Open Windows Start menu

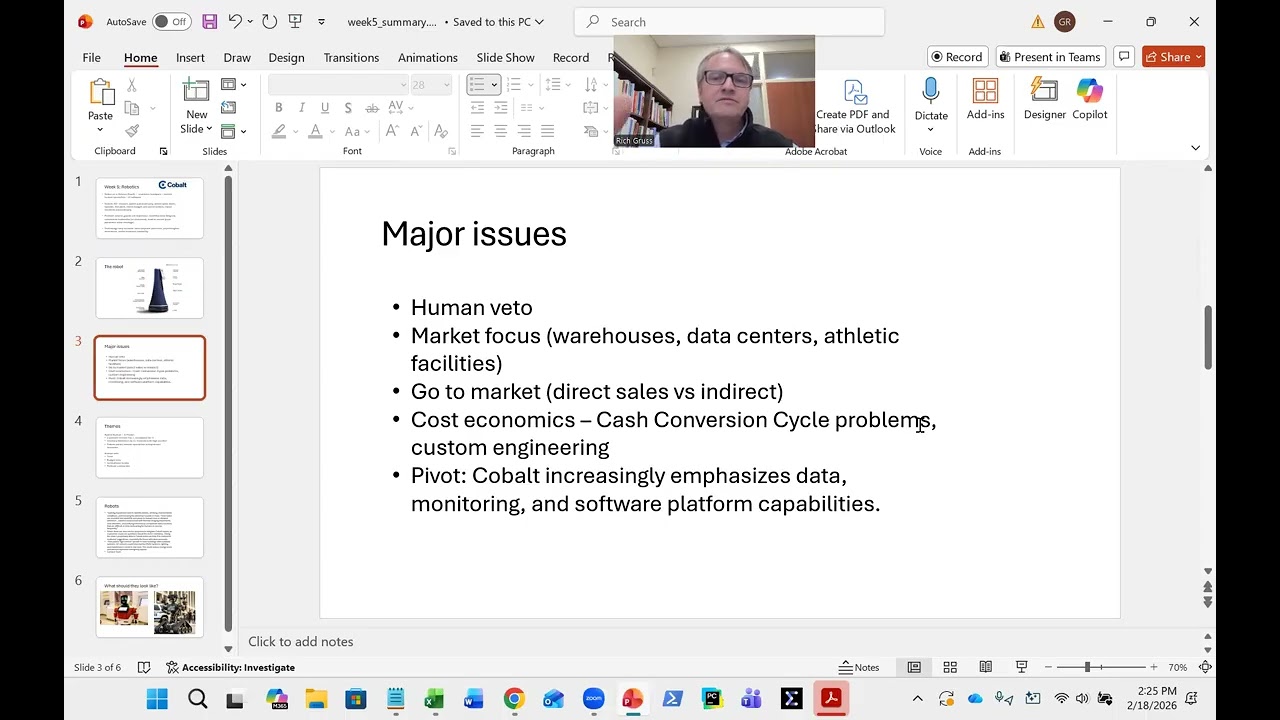[x=158, y=699]
